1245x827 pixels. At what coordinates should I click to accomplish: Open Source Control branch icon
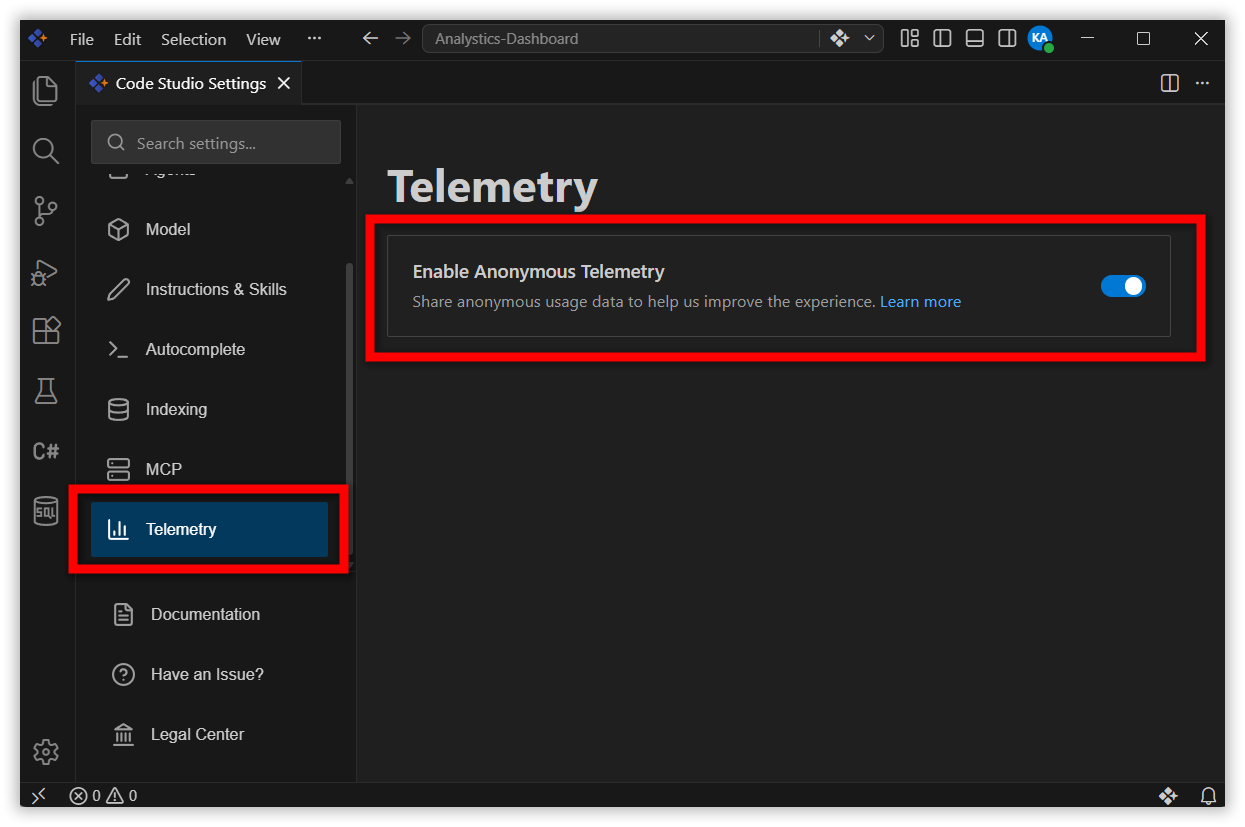coord(46,211)
